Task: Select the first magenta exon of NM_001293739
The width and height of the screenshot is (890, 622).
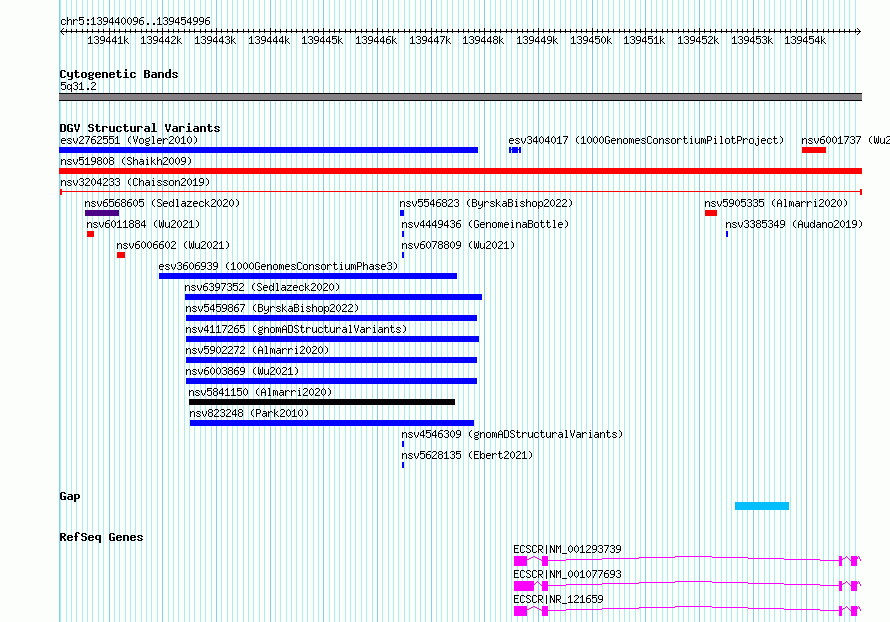Action: 520,561
